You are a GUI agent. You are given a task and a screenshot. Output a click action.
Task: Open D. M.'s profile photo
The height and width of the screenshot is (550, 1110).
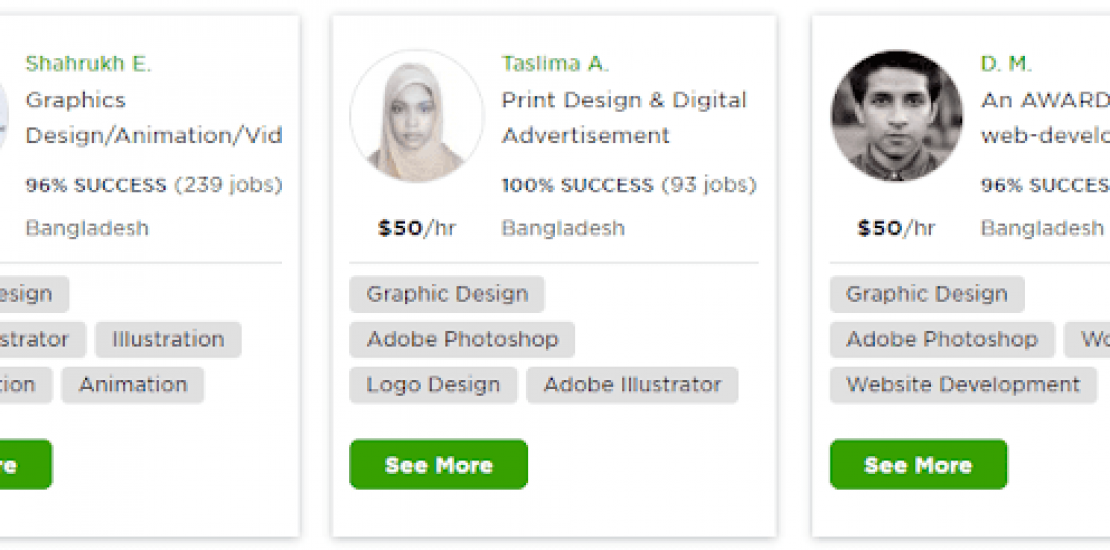click(896, 117)
